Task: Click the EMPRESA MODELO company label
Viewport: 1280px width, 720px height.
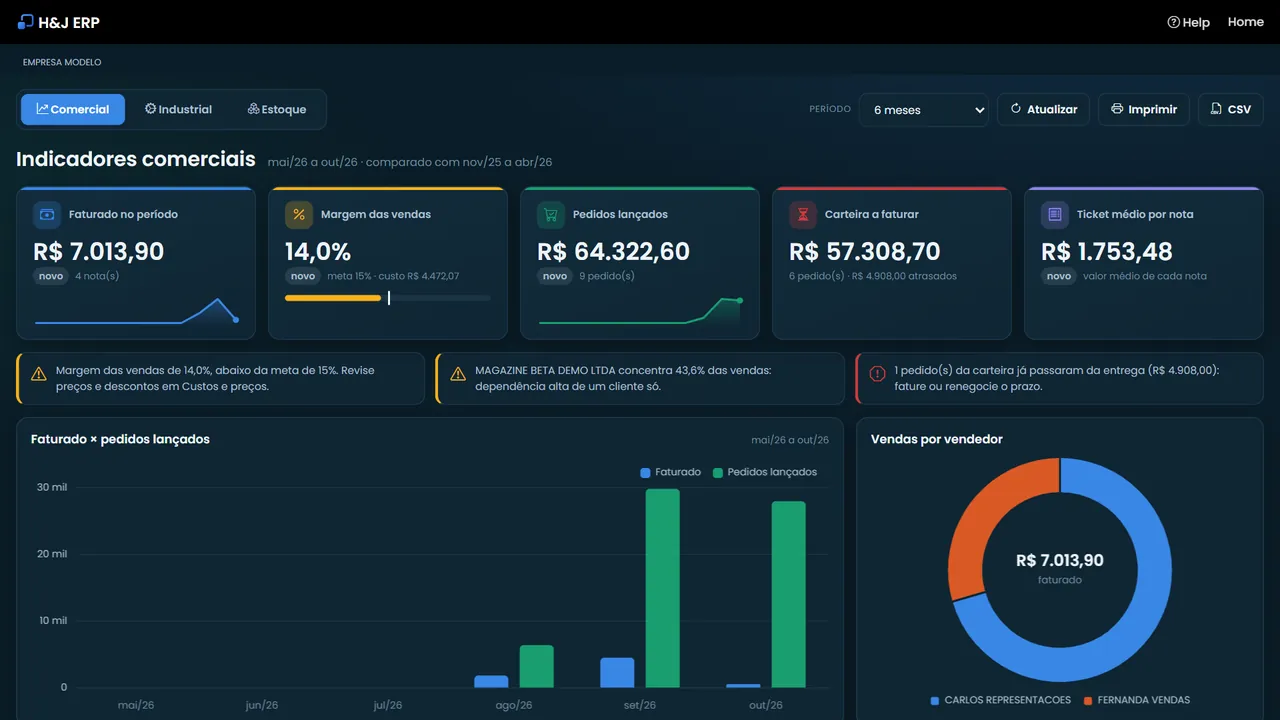Action: [x=62, y=62]
